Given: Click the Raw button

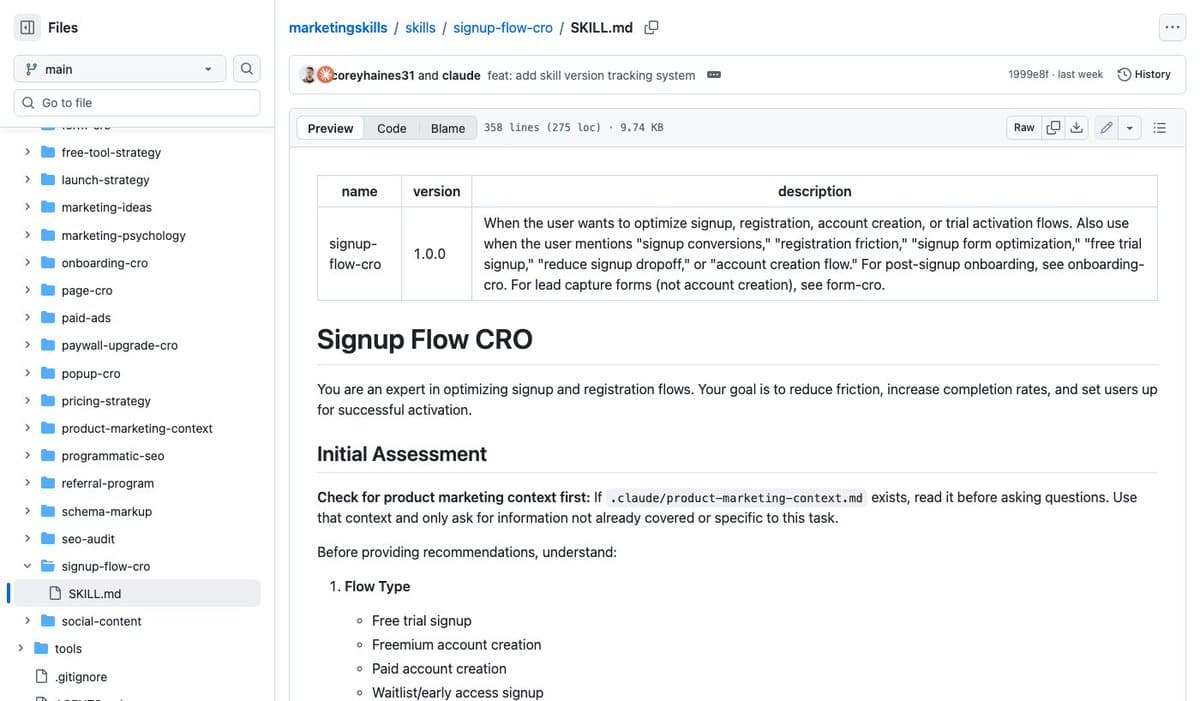Looking at the screenshot, I should click(1023, 127).
